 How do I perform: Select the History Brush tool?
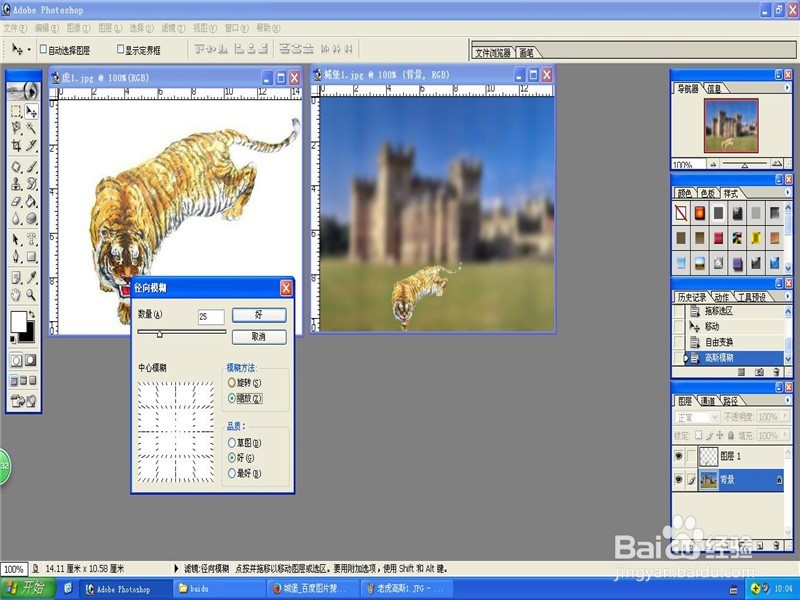coord(31,184)
